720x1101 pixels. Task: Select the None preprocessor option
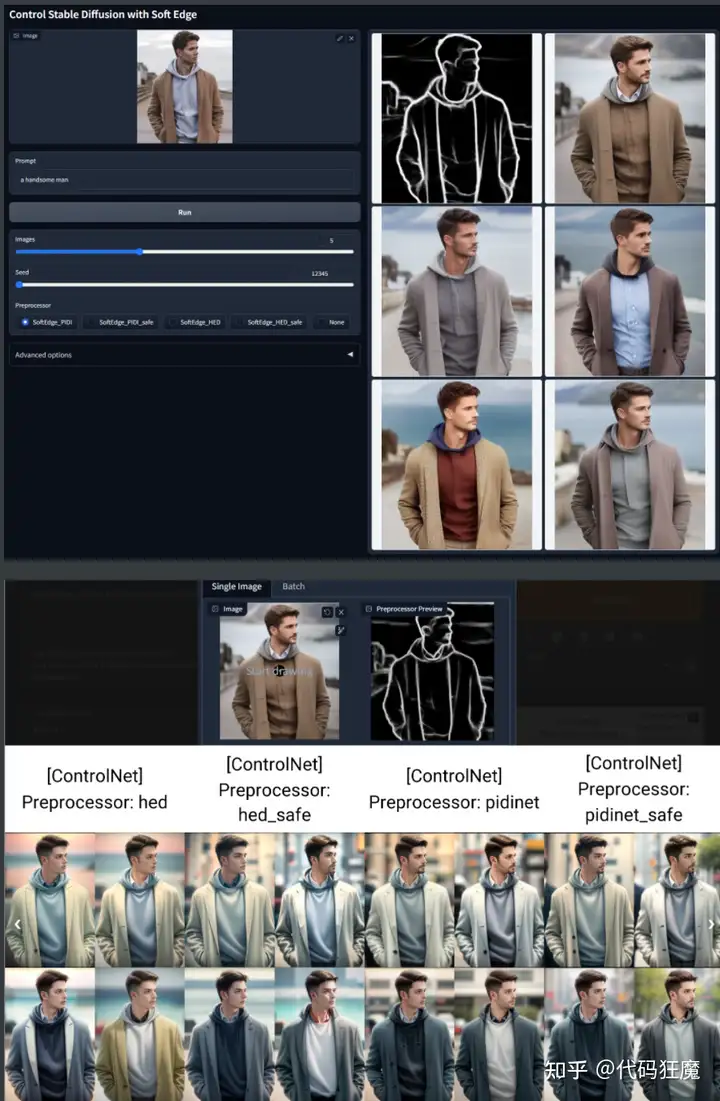(x=332, y=322)
